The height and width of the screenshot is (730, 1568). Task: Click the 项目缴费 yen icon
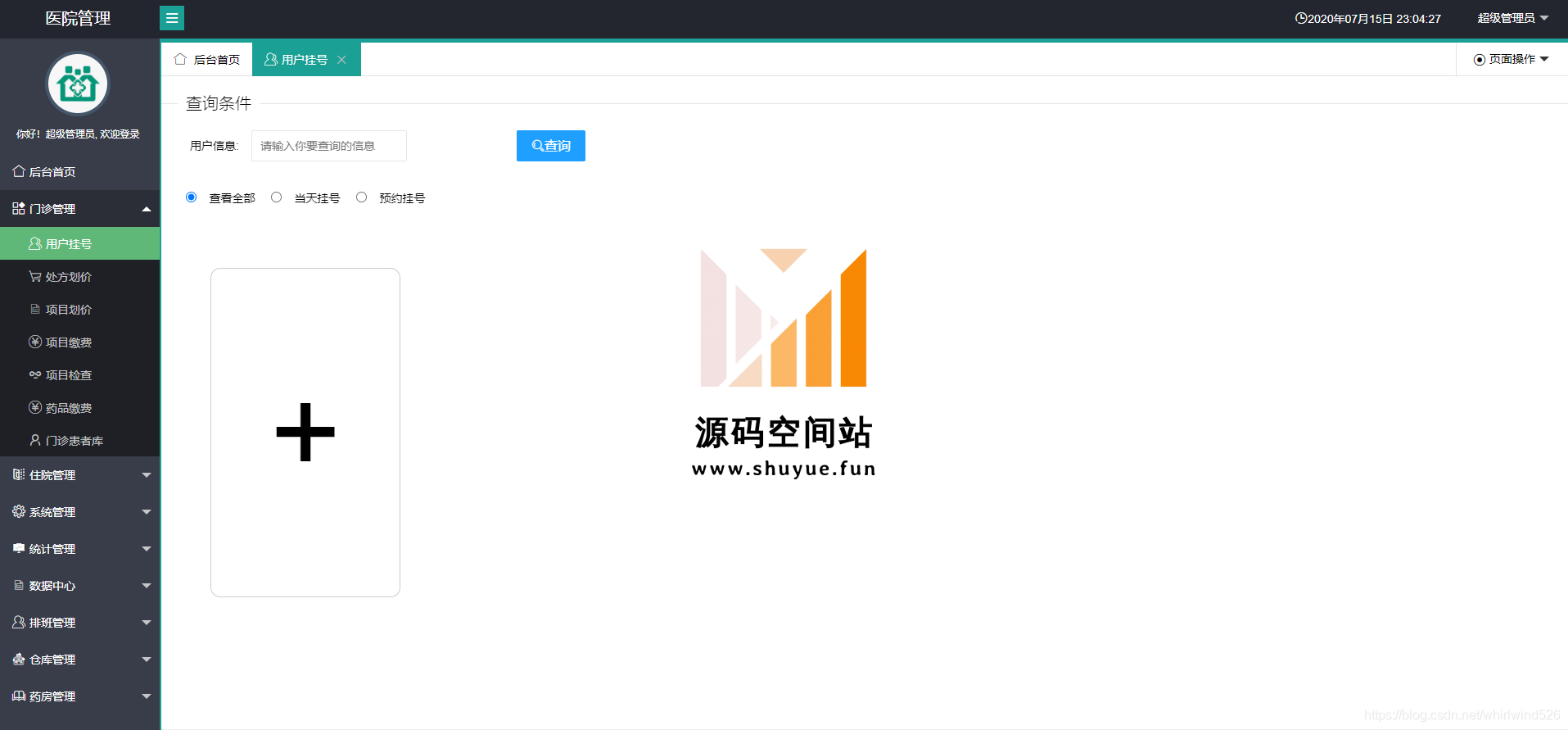pyautogui.click(x=35, y=342)
